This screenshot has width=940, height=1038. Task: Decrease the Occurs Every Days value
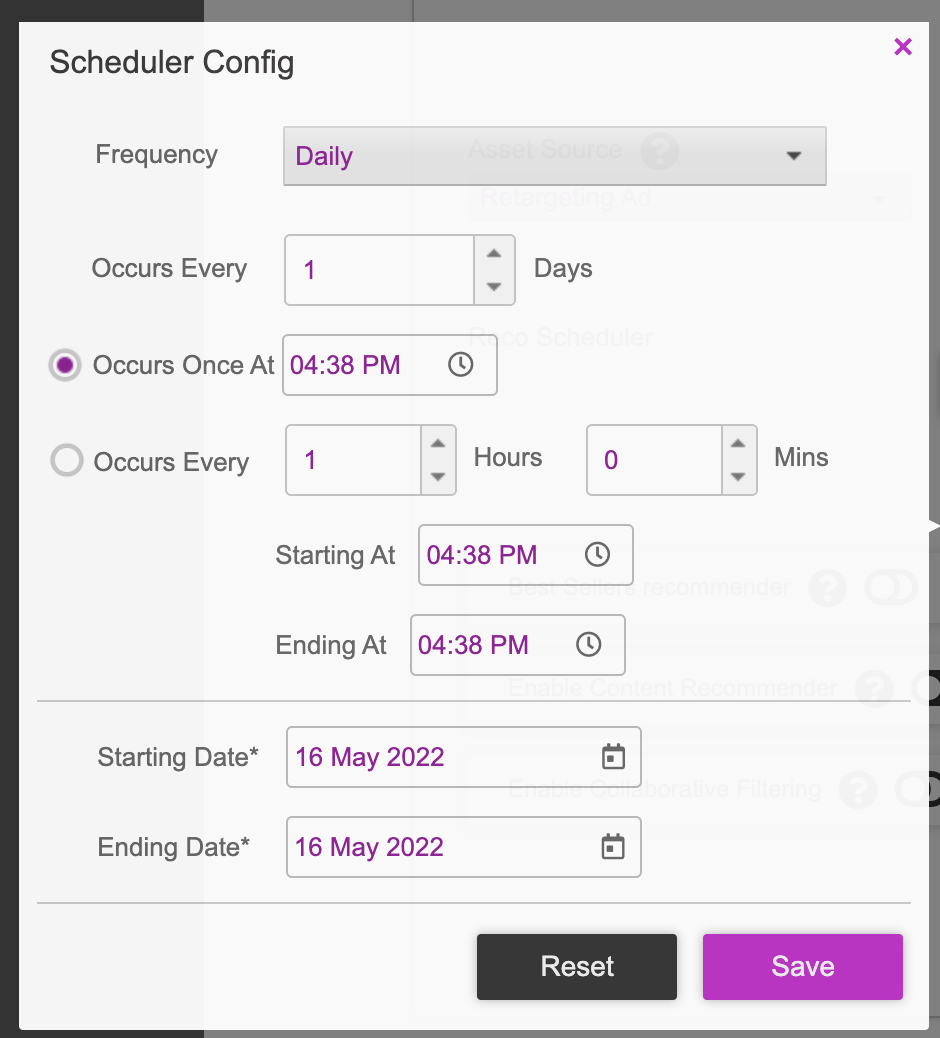(x=494, y=287)
